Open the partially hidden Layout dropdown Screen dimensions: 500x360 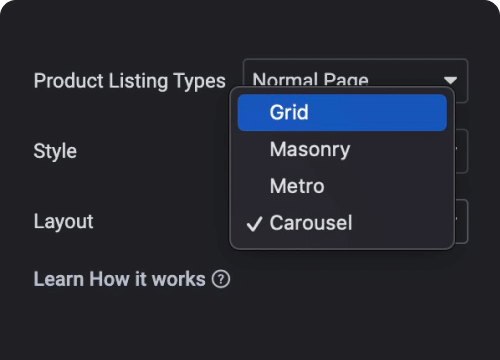pyautogui.click(x=462, y=221)
